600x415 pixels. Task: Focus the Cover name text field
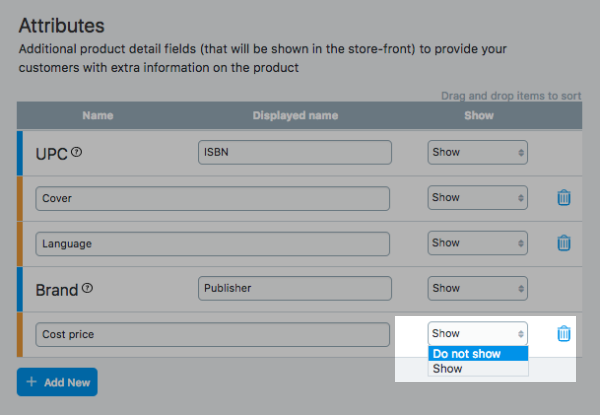point(212,198)
